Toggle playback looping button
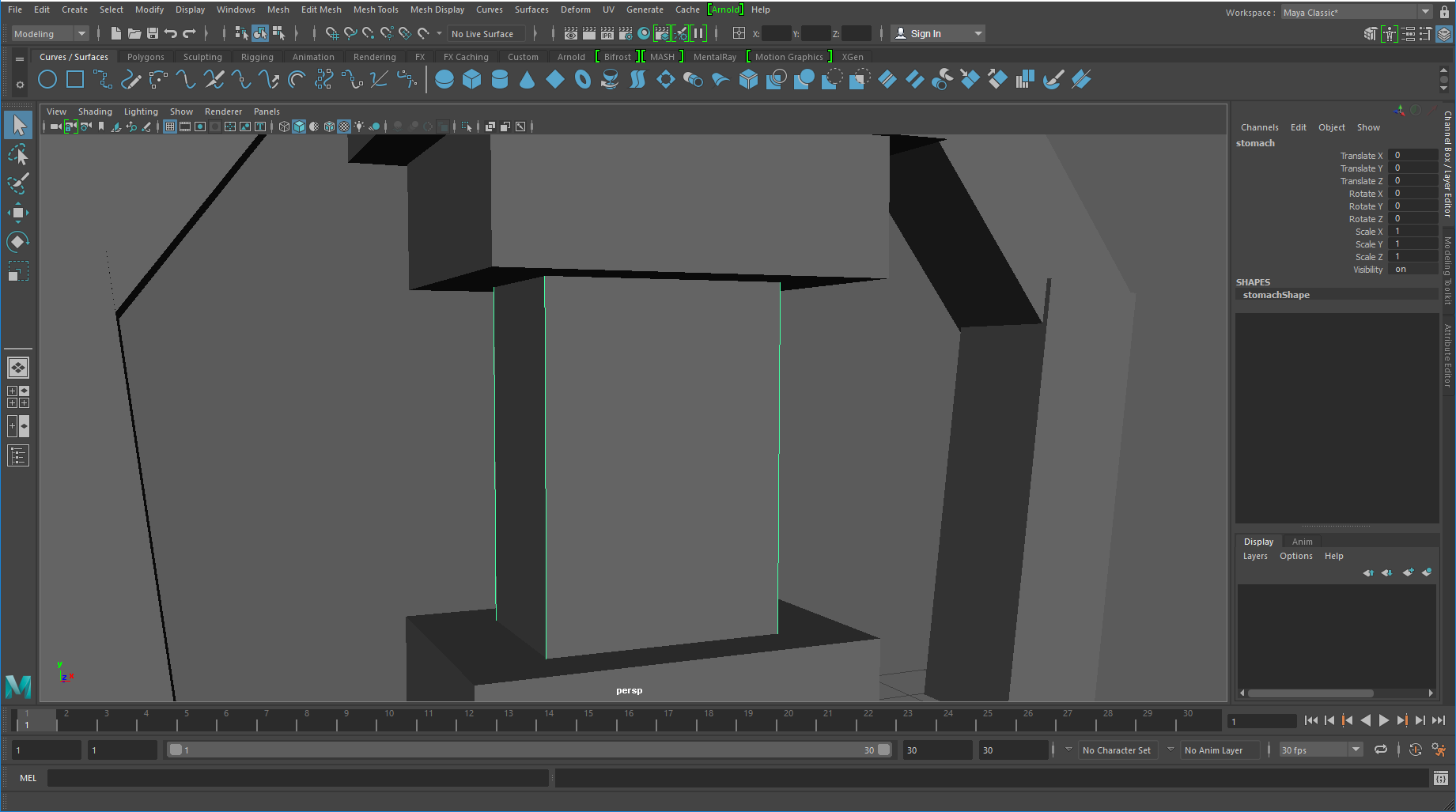Viewport: 1456px width, 812px height. point(1380,750)
